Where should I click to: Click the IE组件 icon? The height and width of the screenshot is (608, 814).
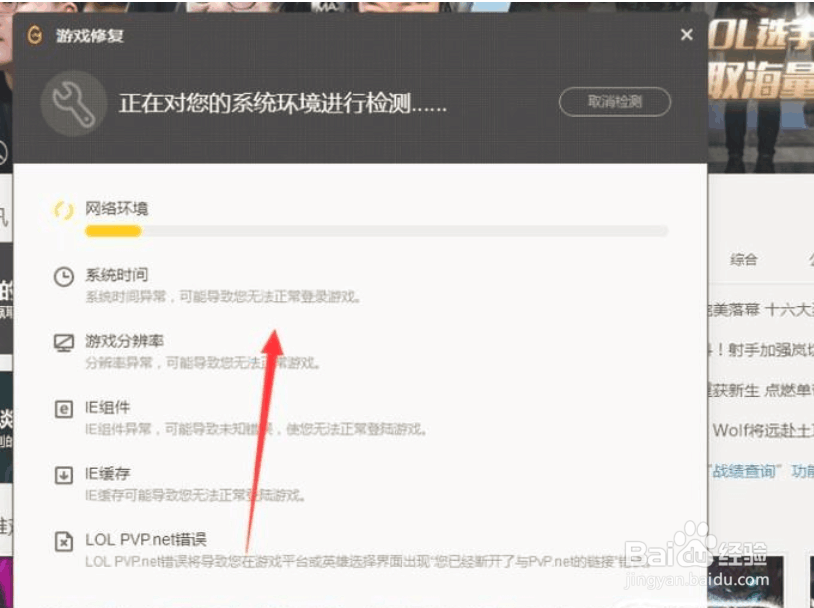(64, 409)
